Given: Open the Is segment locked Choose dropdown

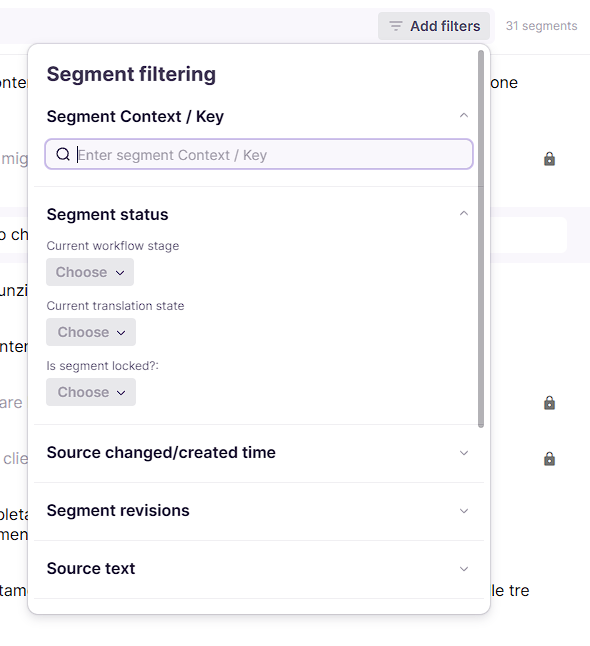Looking at the screenshot, I should click(91, 392).
